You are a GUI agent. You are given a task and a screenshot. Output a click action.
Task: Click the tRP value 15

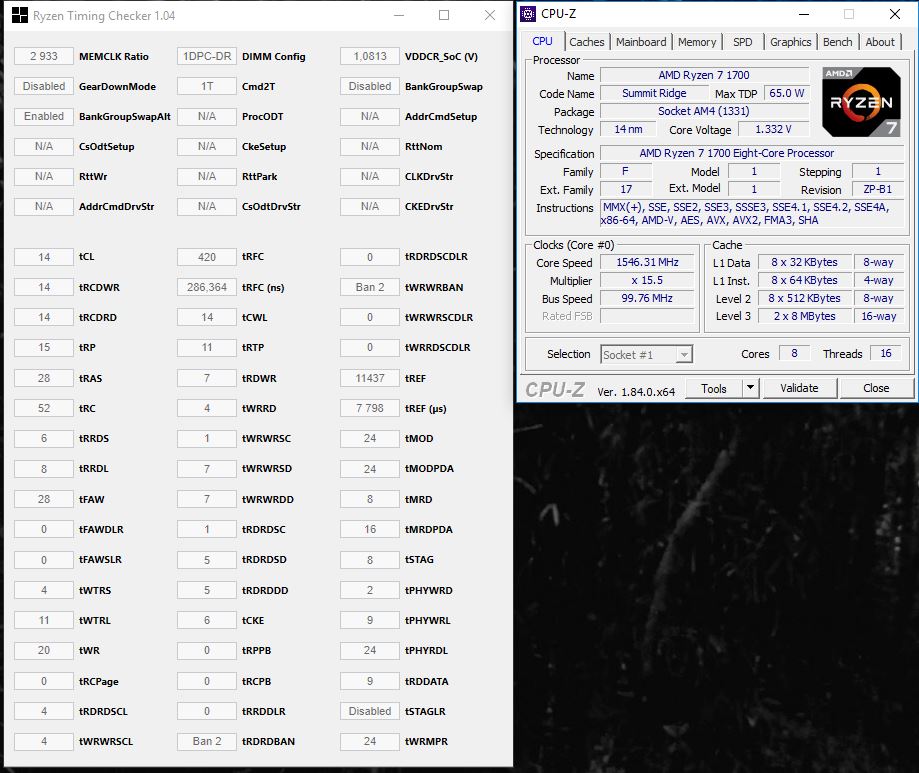tap(44, 347)
